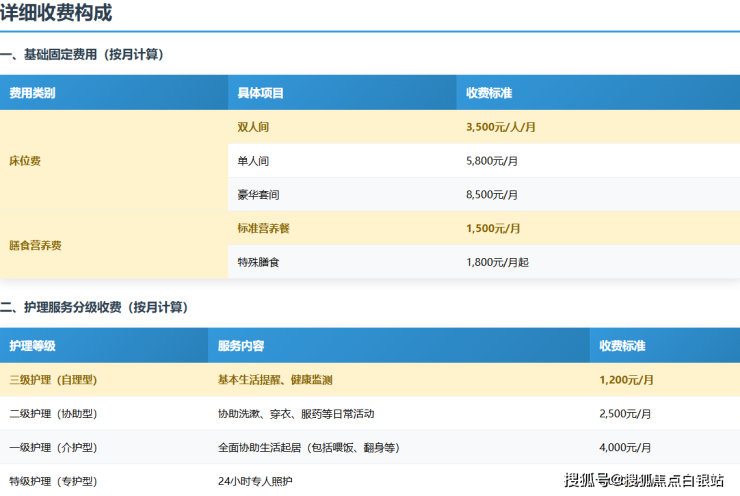This screenshot has height=496, width=740.
Task: Click the 1,200元/月 price cell
Action: [626, 380]
